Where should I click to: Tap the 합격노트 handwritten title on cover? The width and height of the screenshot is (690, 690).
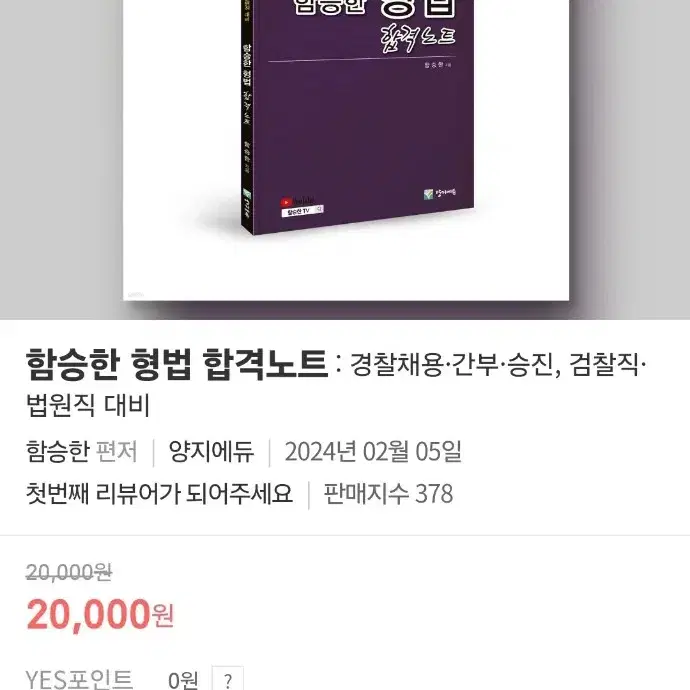click(x=418, y=39)
